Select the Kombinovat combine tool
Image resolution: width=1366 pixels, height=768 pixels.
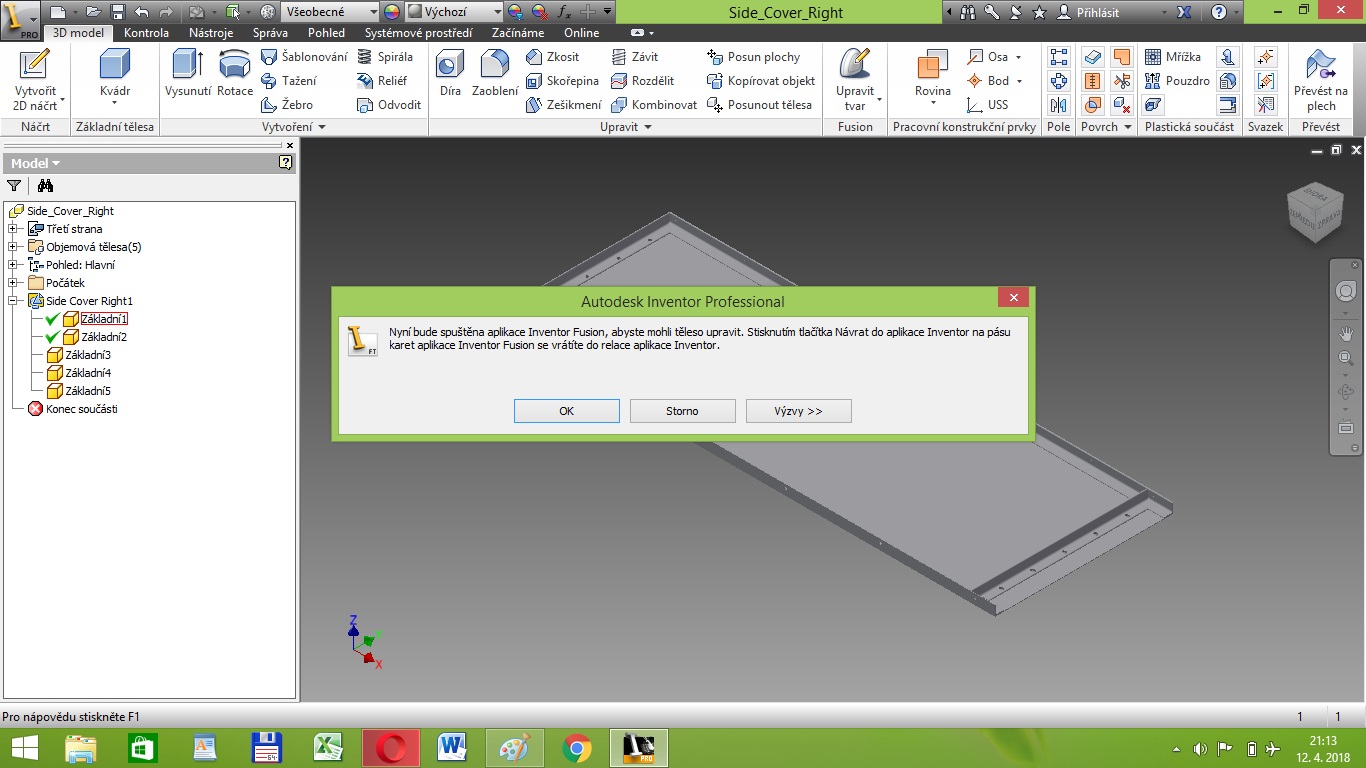tap(654, 105)
